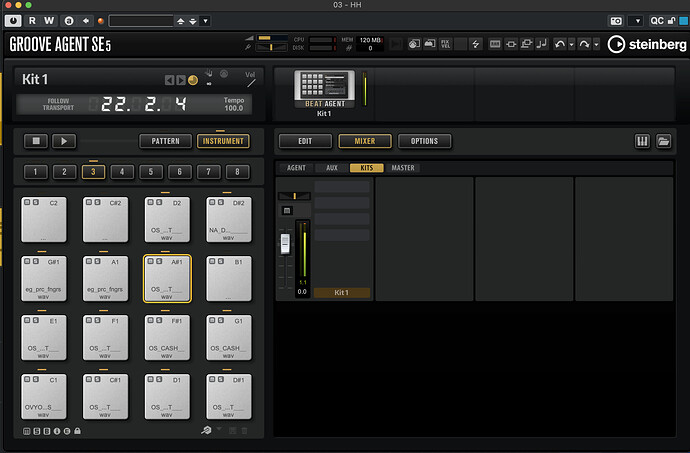
Task: Show the Kits mixer tab
Action: point(367,168)
